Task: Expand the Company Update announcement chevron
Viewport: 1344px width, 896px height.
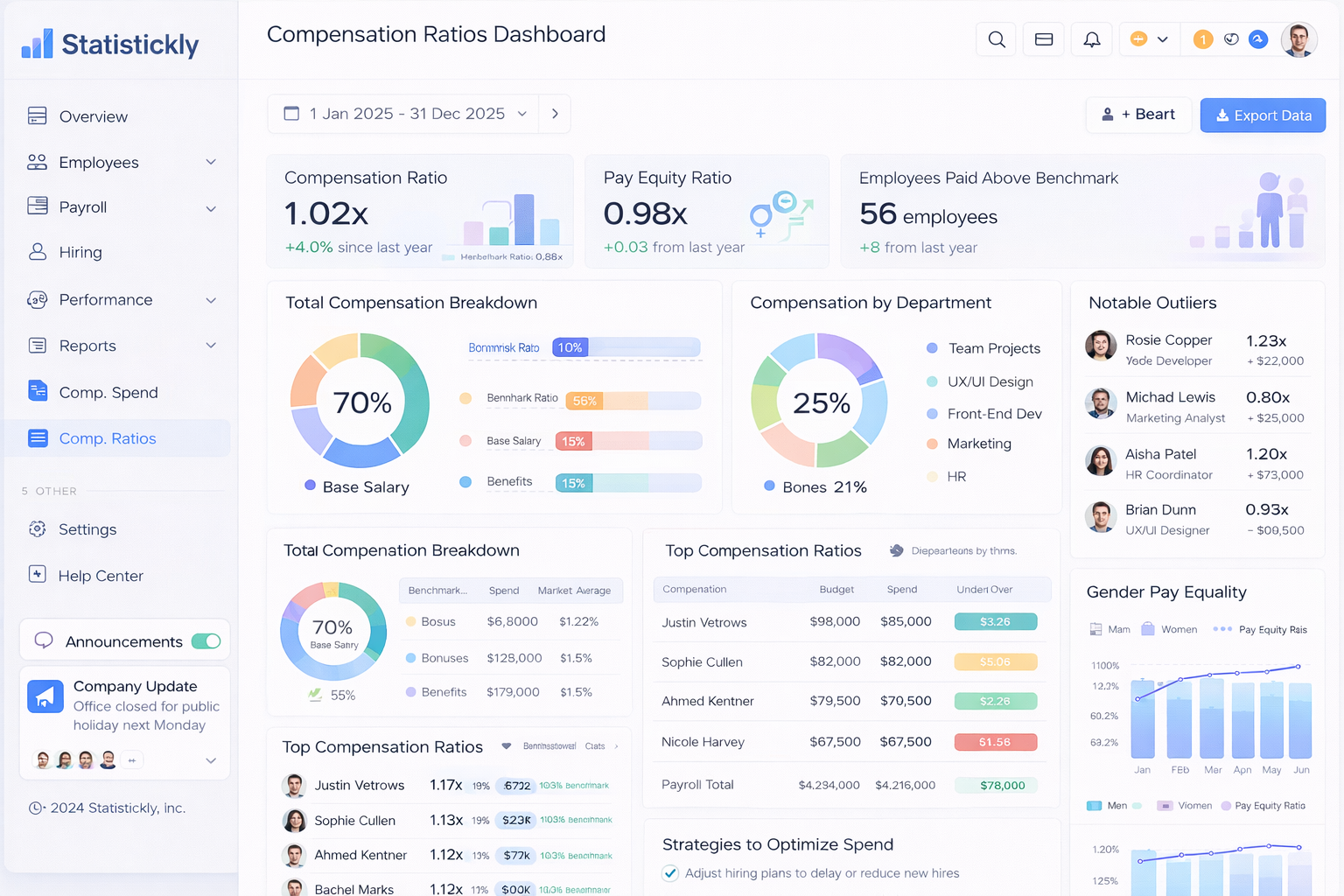Action: (211, 760)
